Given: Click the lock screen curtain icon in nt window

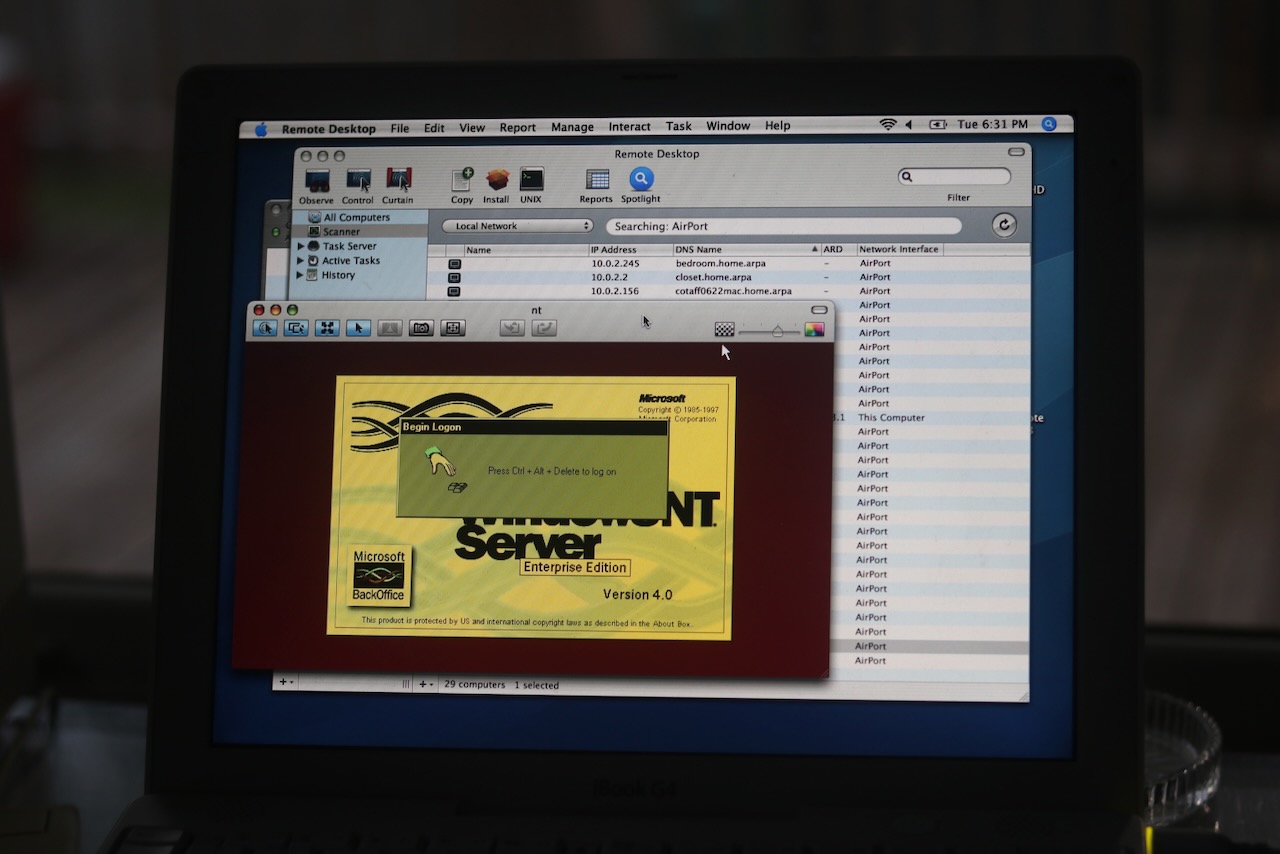Looking at the screenshot, I should click(390, 328).
